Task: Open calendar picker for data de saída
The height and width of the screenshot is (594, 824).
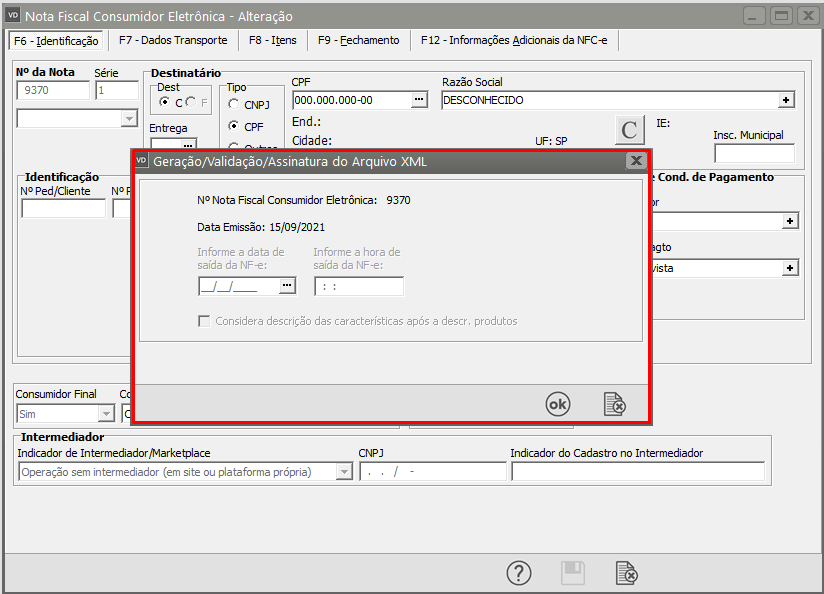Action: [288, 286]
